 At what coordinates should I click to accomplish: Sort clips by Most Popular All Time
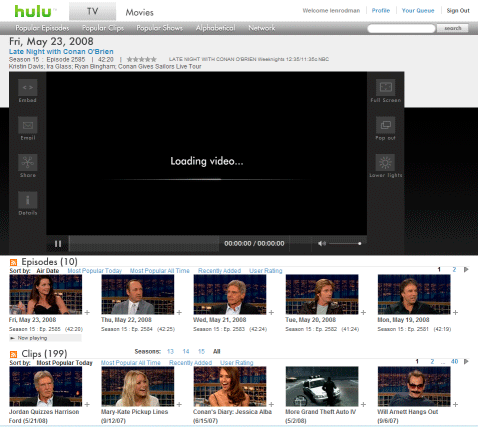[x=131, y=363]
